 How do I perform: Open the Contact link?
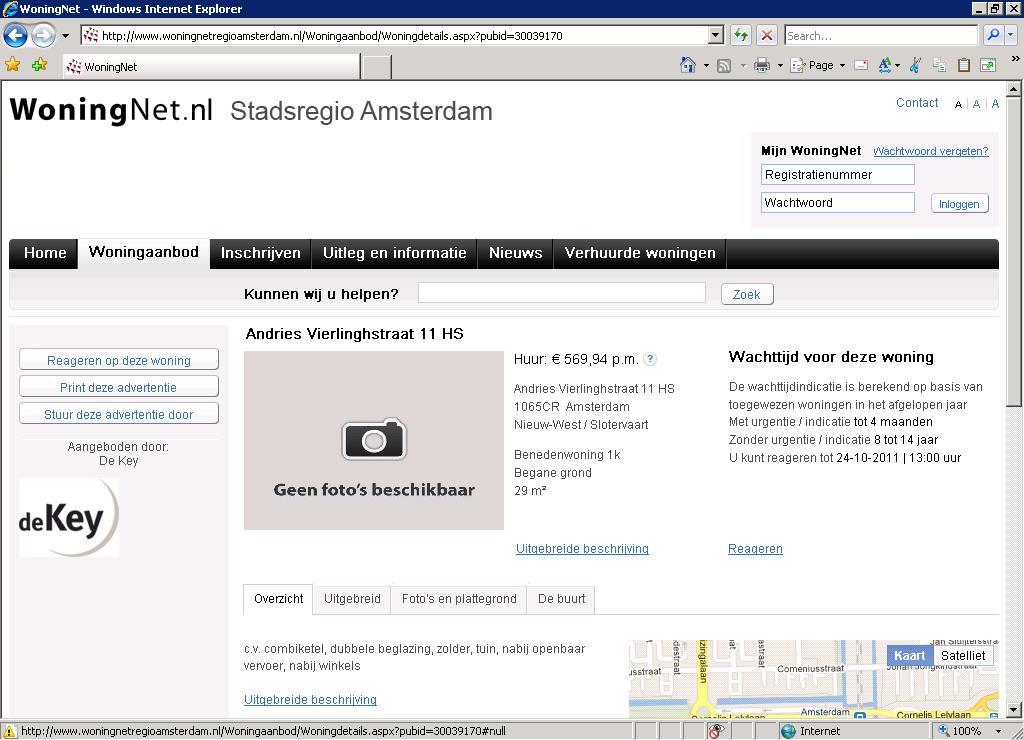coord(917,103)
